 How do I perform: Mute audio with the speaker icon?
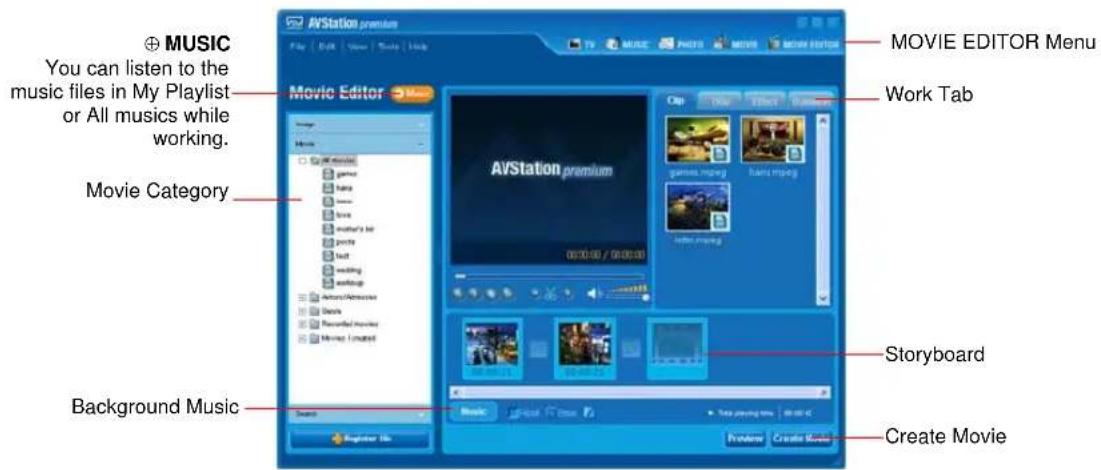tap(593, 294)
